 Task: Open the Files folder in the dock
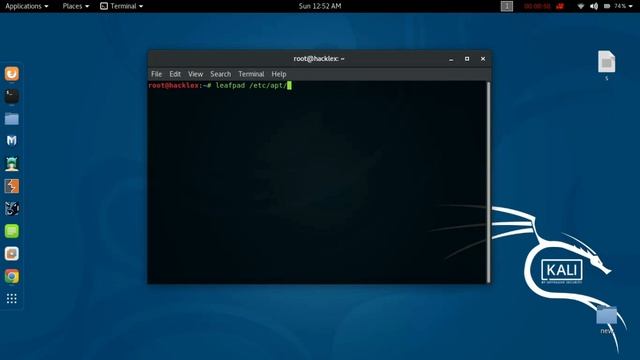pyautogui.click(x=11, y=119)
